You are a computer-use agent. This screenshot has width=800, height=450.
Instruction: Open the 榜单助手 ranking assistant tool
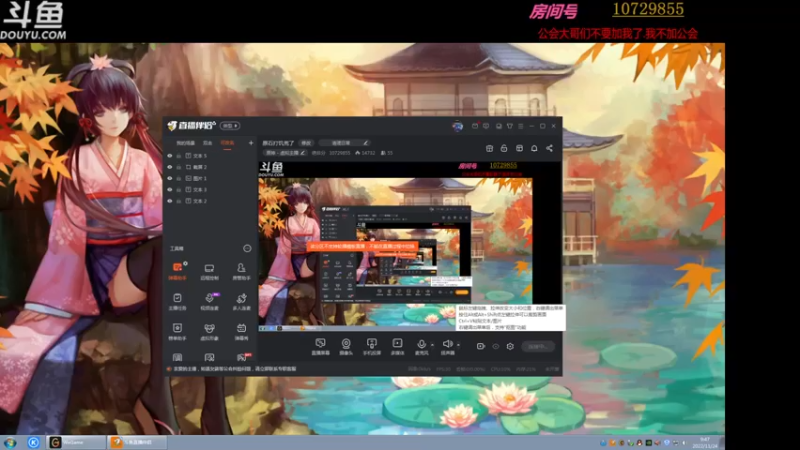(178, 332)
